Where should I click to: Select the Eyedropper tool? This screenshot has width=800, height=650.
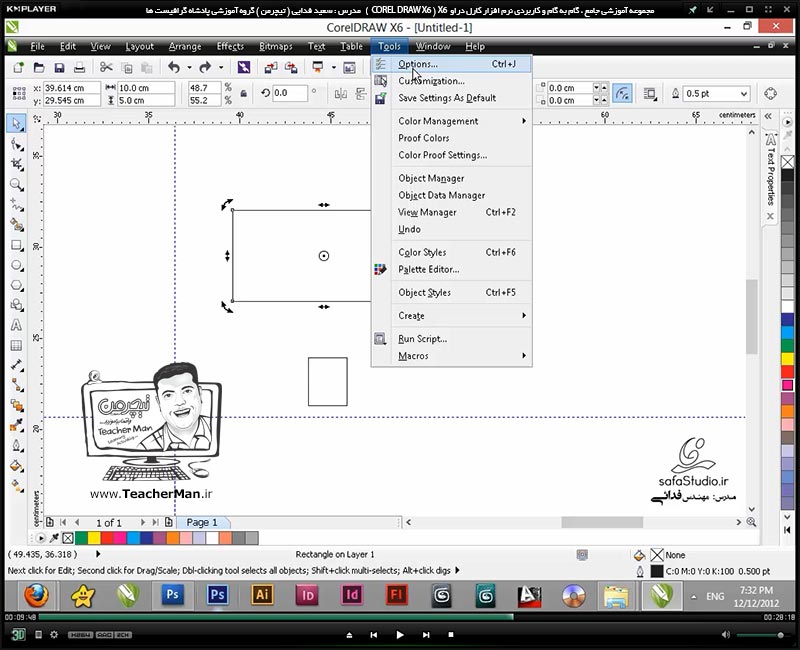(x=16, y=425)
